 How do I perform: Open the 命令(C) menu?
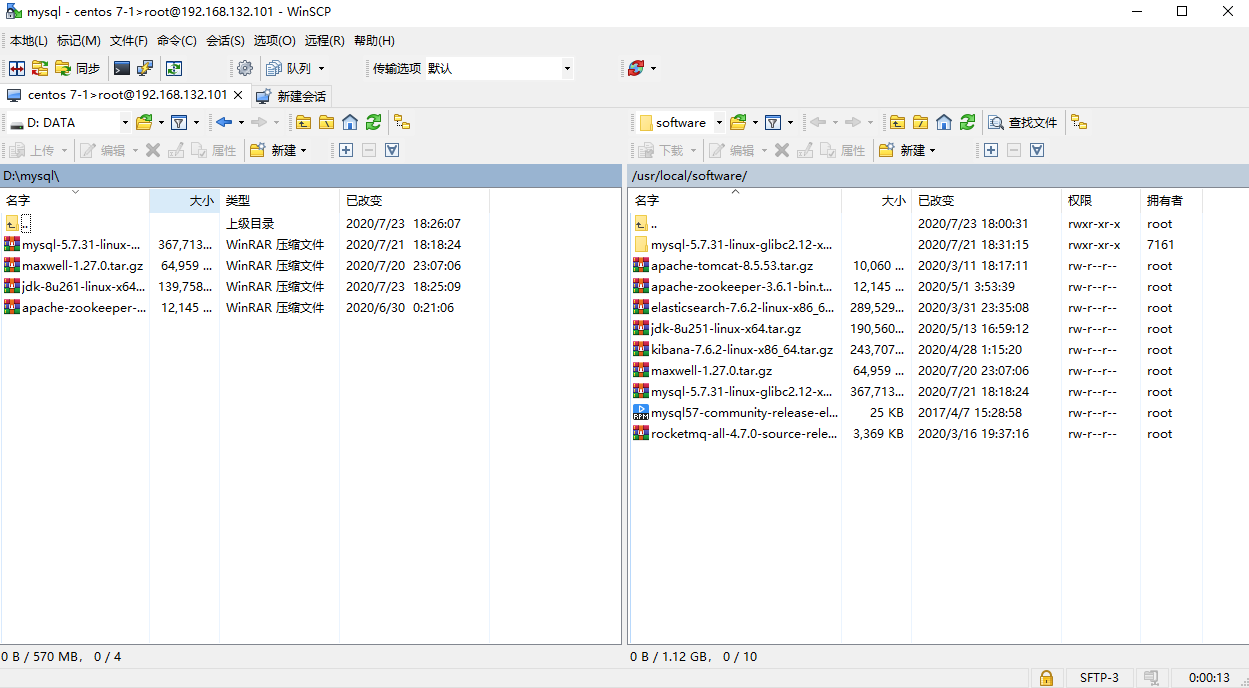coord(177,41)
